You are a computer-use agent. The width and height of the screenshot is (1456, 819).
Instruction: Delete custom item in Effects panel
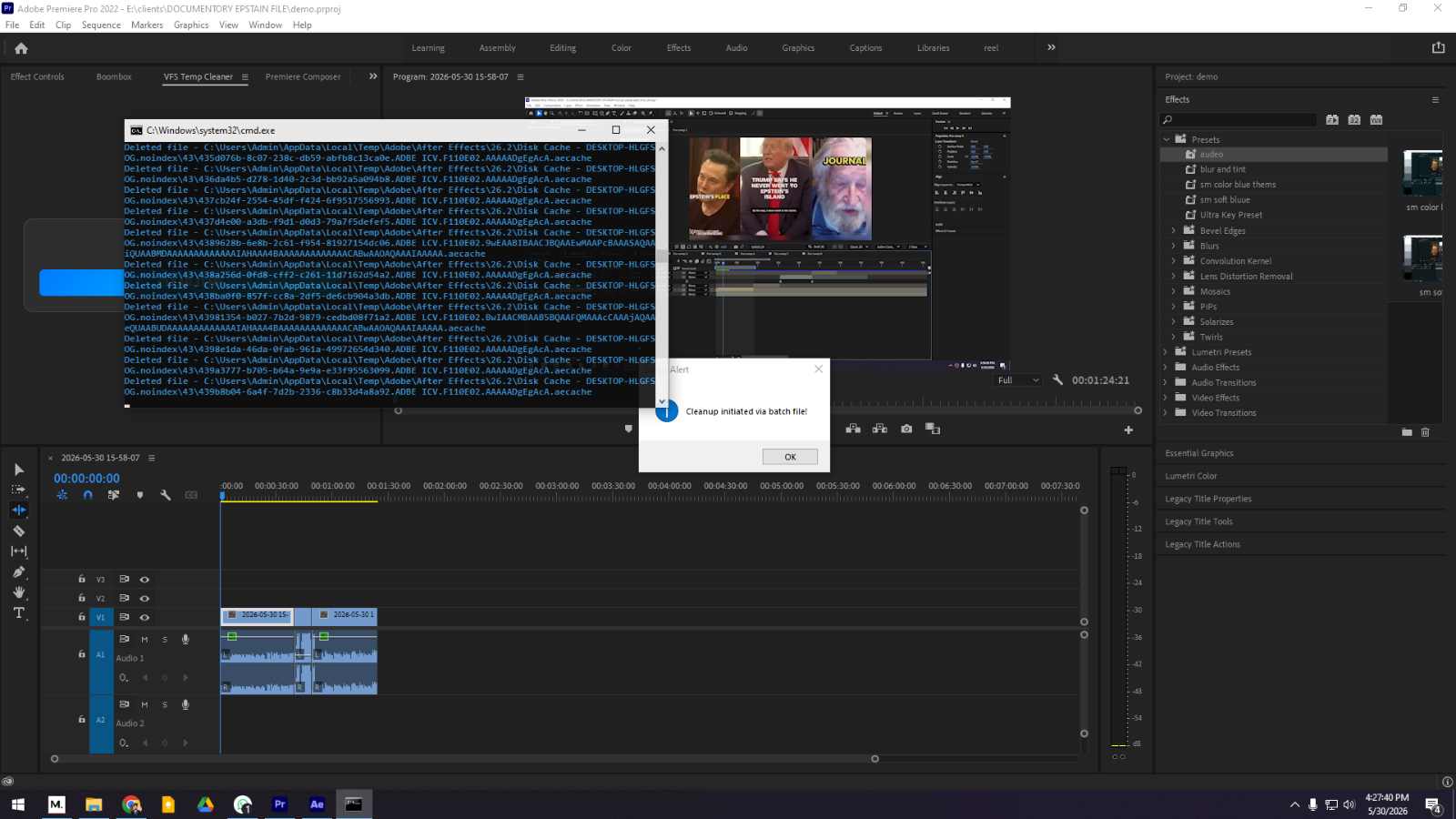point(1425,432)
